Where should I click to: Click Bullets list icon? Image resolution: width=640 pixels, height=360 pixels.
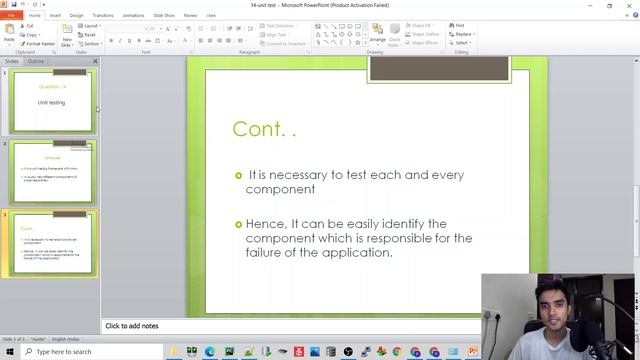pos(202,29)
